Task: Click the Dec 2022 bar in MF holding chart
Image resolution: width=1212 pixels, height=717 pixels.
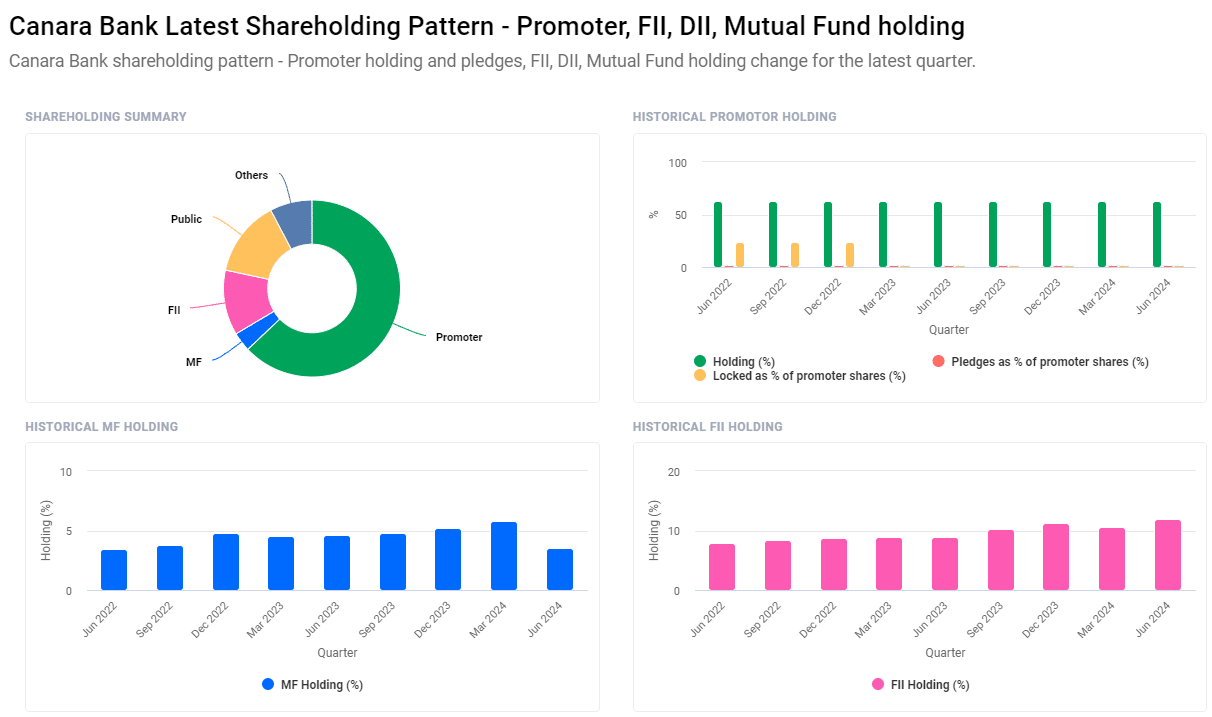Action: (226, 562)
